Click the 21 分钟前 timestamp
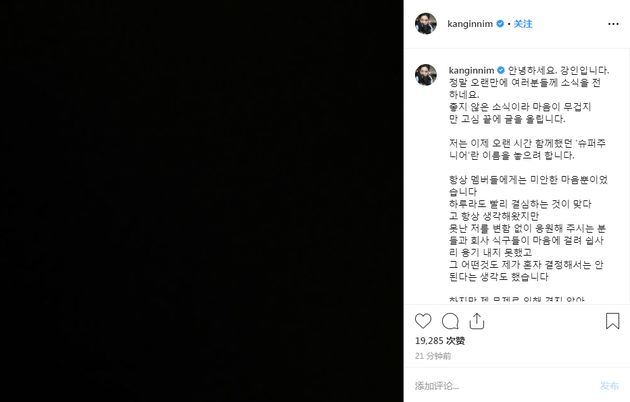Image resolution: width=630 pixels, height=402 pixels. click(x=433, y=356)
